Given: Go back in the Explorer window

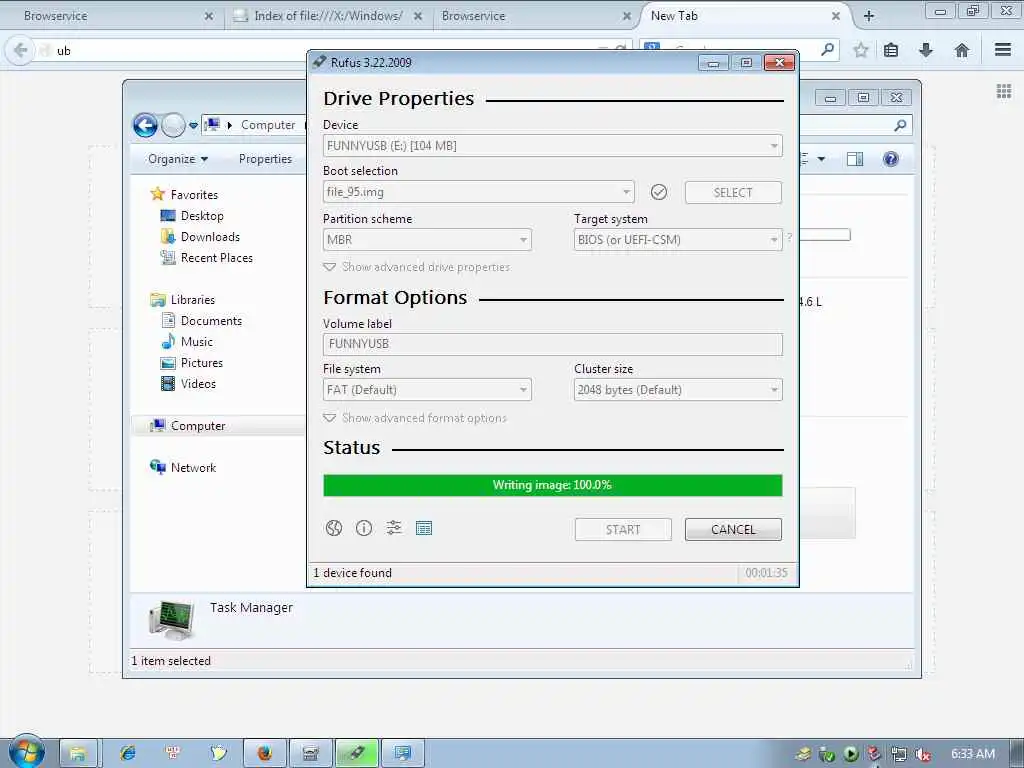Looking at the screenshot, I should click(x=145, y=125).
